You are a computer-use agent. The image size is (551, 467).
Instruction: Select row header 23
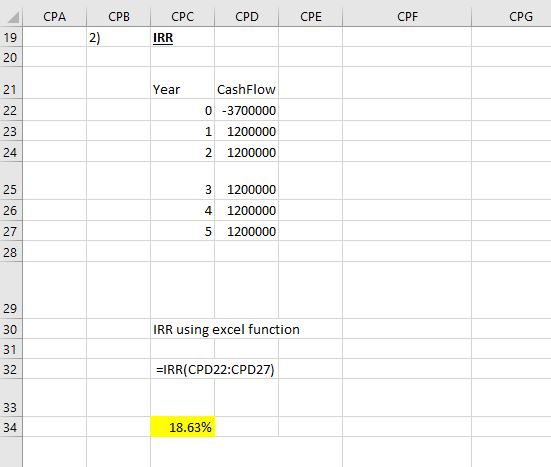pyautogui.click(x=11, y=131)
